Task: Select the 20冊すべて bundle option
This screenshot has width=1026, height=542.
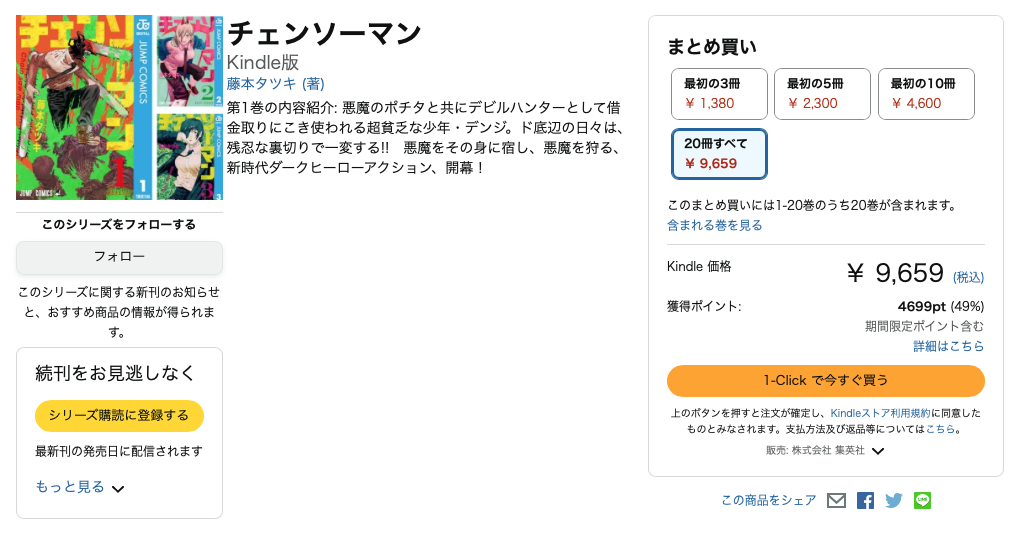Action: coord(719,153)
